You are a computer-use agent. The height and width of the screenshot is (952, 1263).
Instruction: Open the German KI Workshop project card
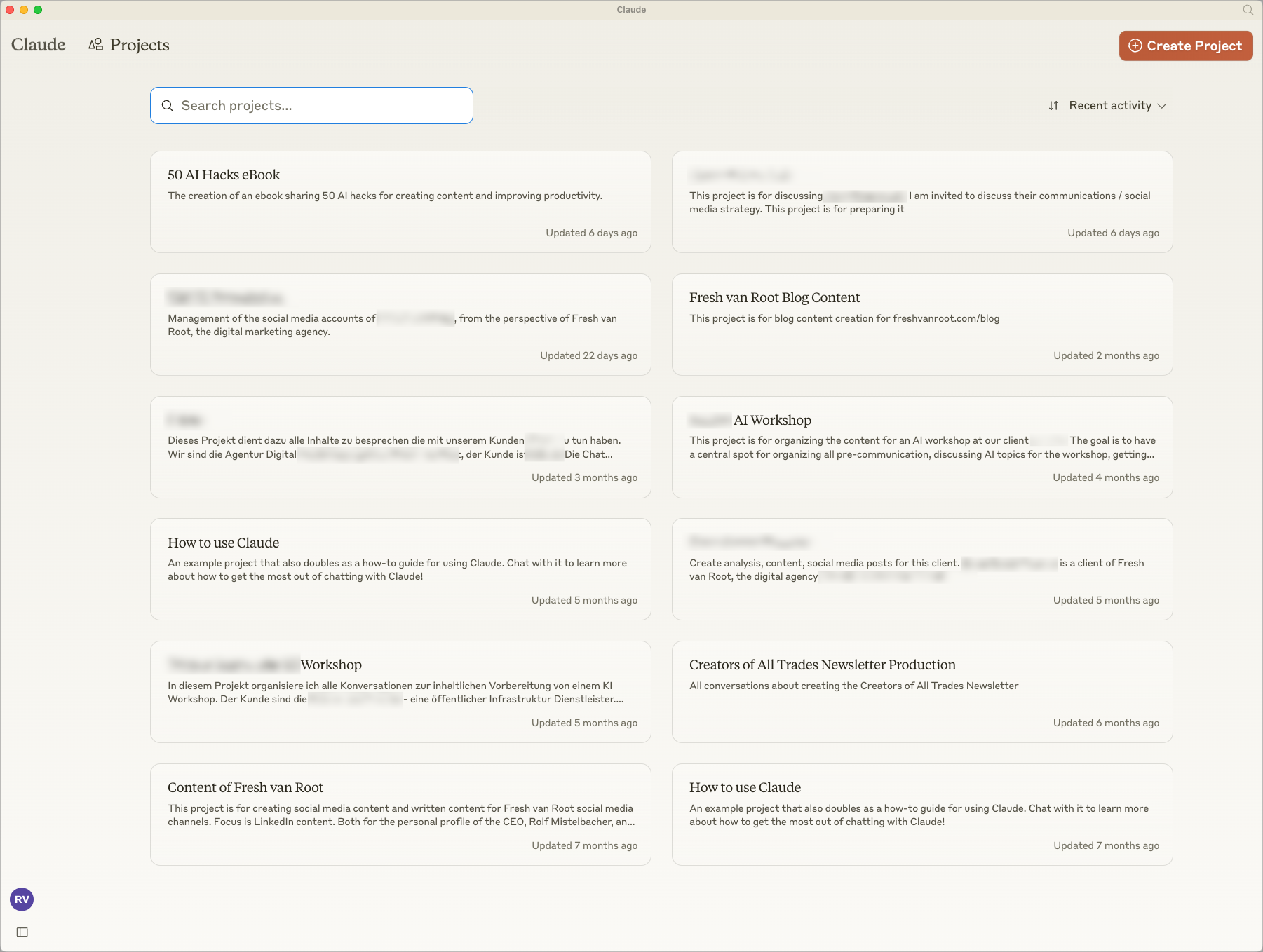click(x=400, y=692)
